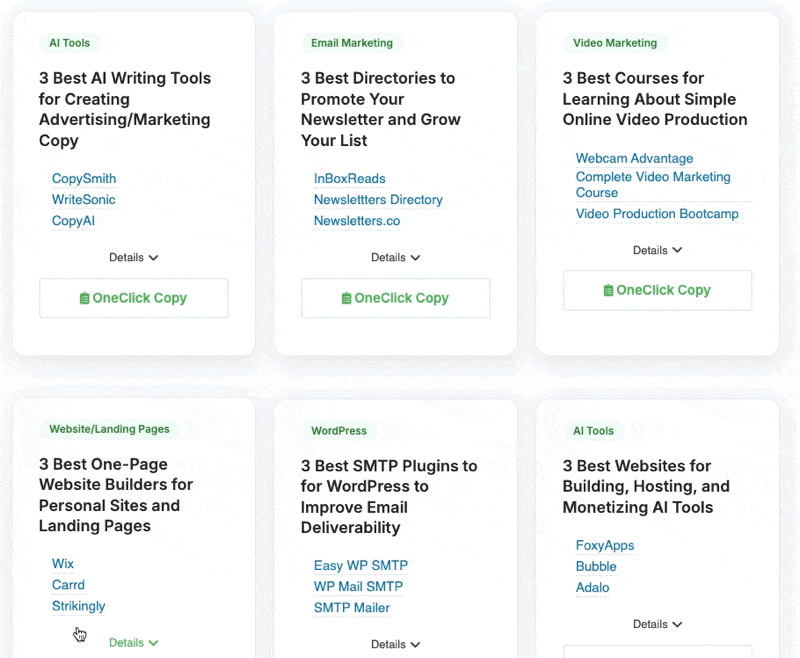800x658 pixels.
Task: Expand Details below FoxyApps, Bubble, Adalo list
Action: 657,624
